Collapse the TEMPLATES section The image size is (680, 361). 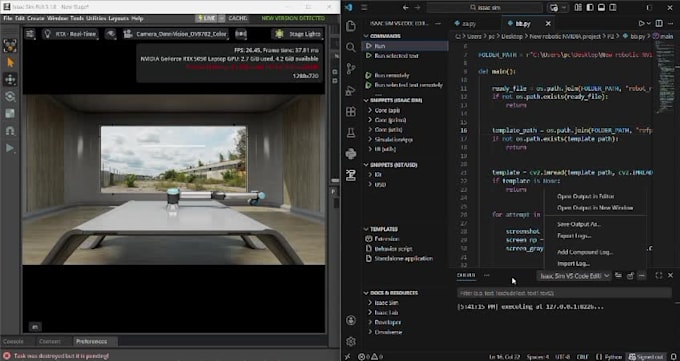pyautogui.click(x=381, y=229)
